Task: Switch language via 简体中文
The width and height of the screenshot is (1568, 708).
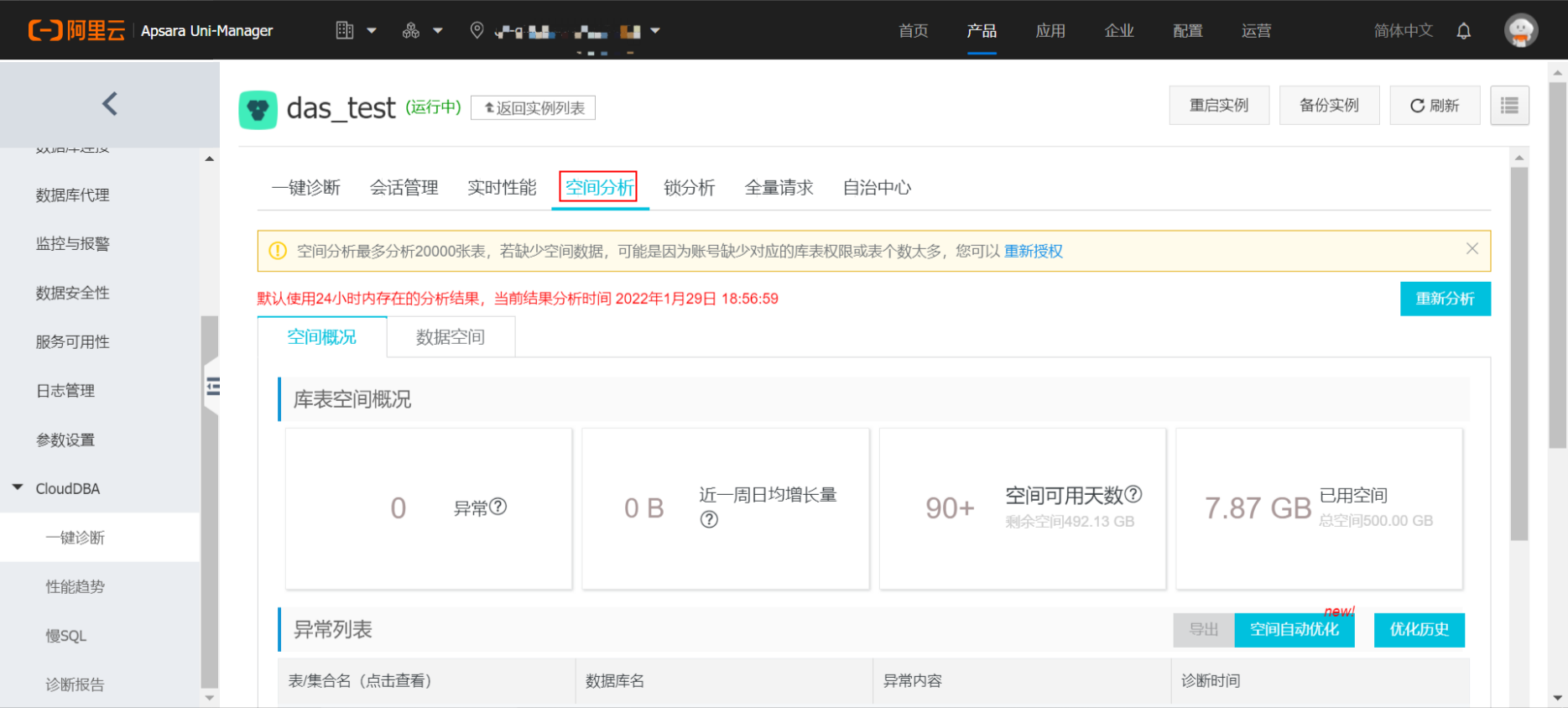Action: (x=1404, y=31)
